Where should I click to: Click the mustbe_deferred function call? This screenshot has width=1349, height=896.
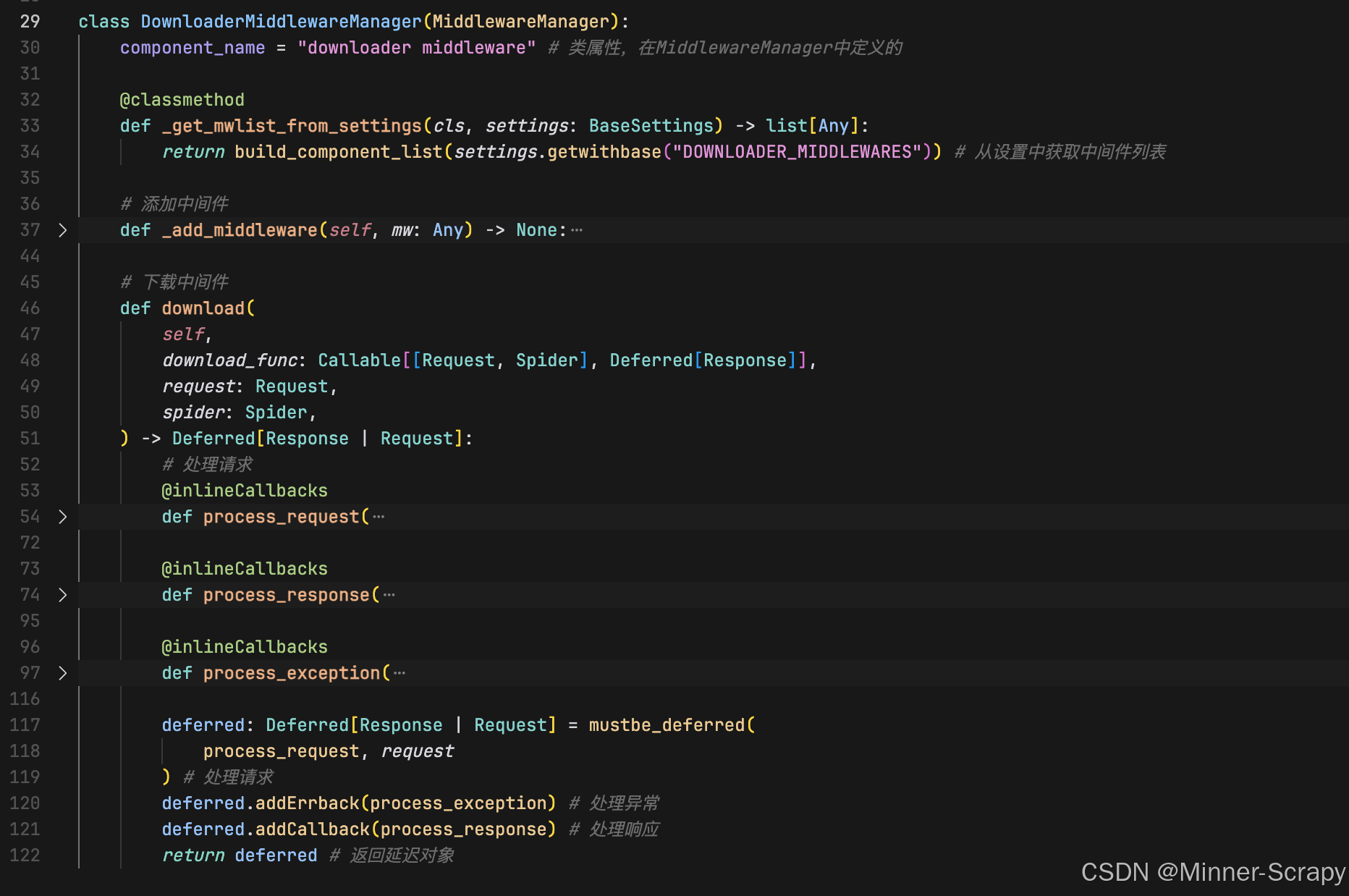pyautogui.click(x=667, y=725)
